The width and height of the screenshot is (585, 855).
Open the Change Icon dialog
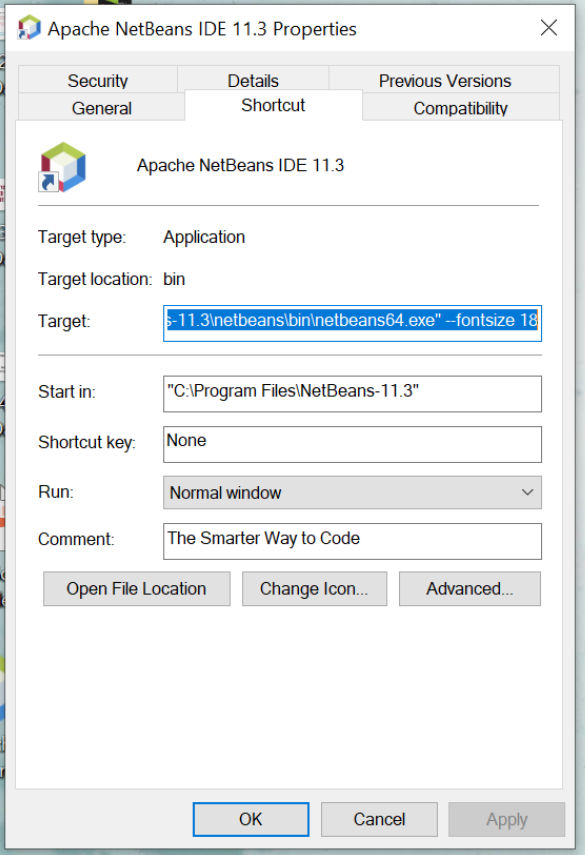[x=315, y=589]
